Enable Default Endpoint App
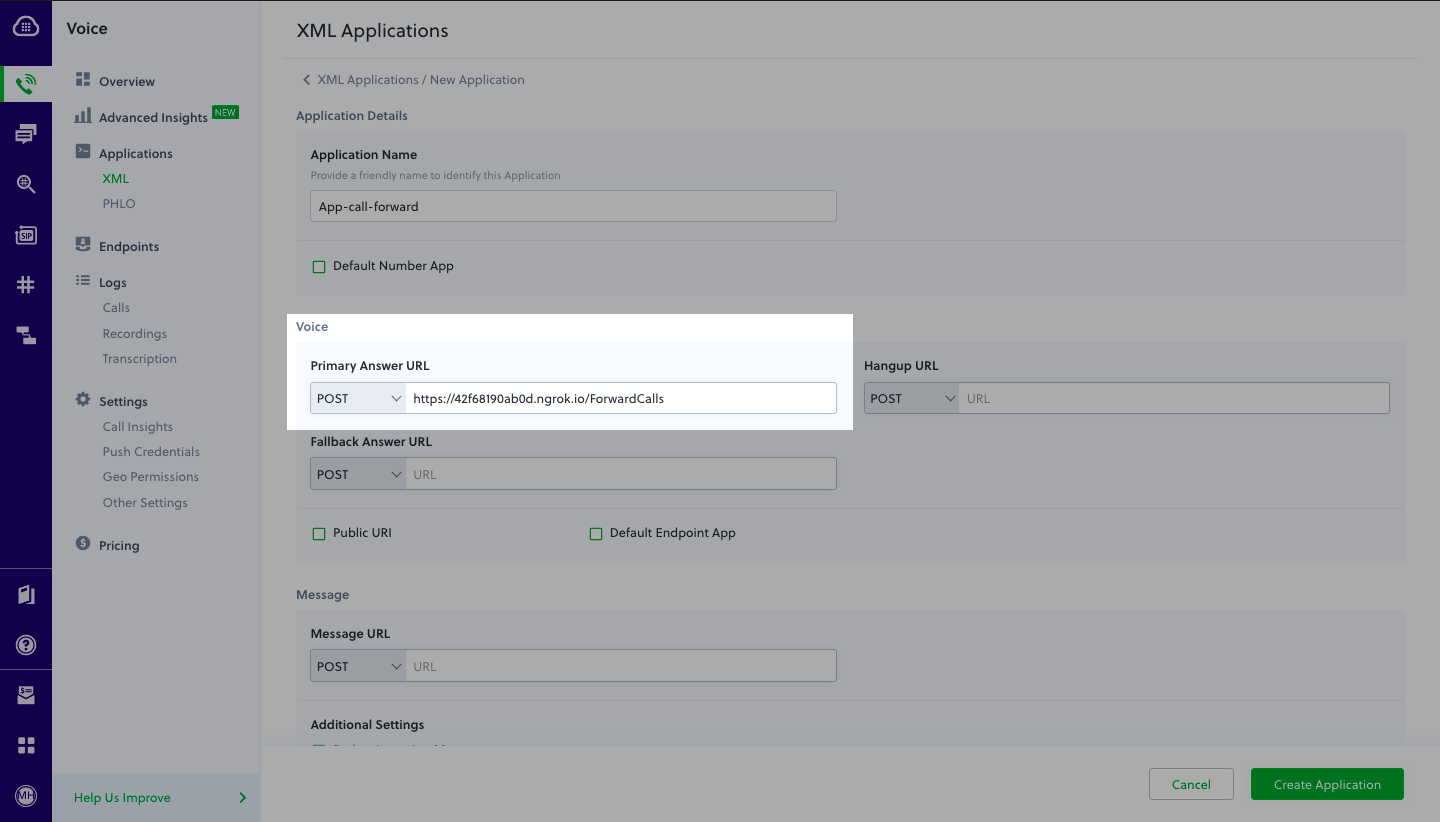 pyautogui.click(x=596, y=533)
